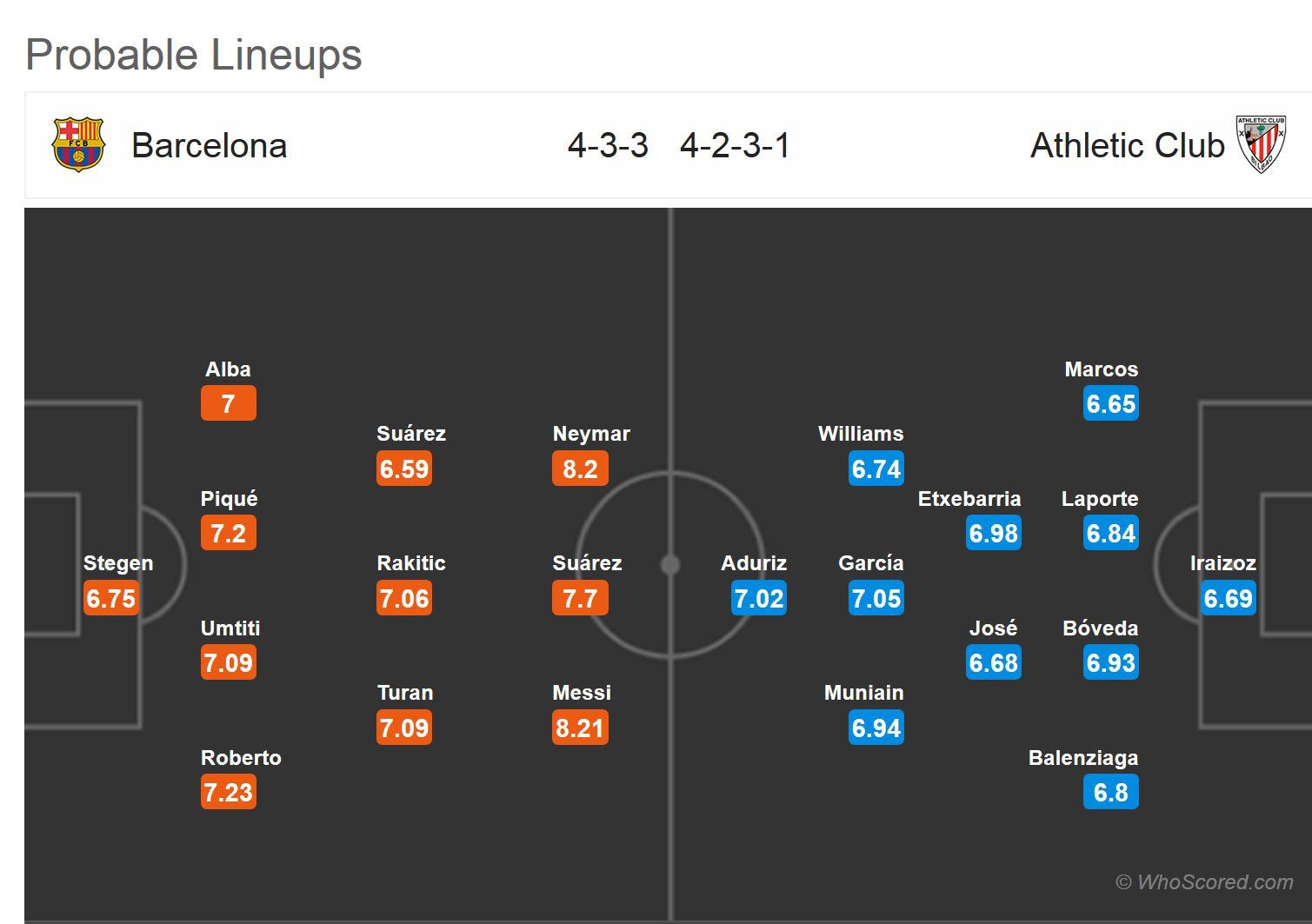The height and width of the screenshot is (924, 1312).
Task: Click Umtiti's 7.09 rating badge
Action: (x=228, y=662)
